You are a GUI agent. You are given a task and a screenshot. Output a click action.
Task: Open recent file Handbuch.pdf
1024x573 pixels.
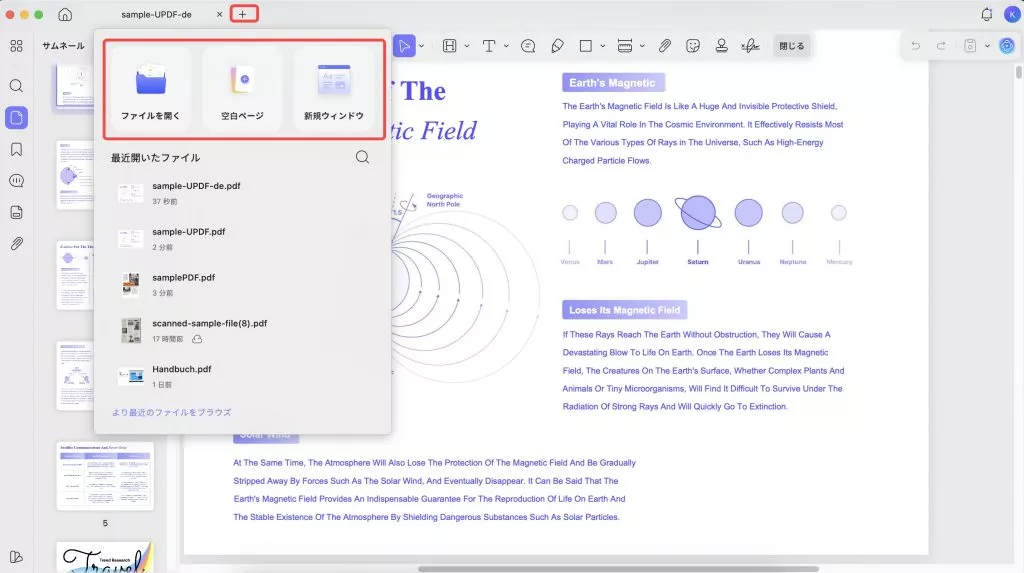click(x=242, y=376)
